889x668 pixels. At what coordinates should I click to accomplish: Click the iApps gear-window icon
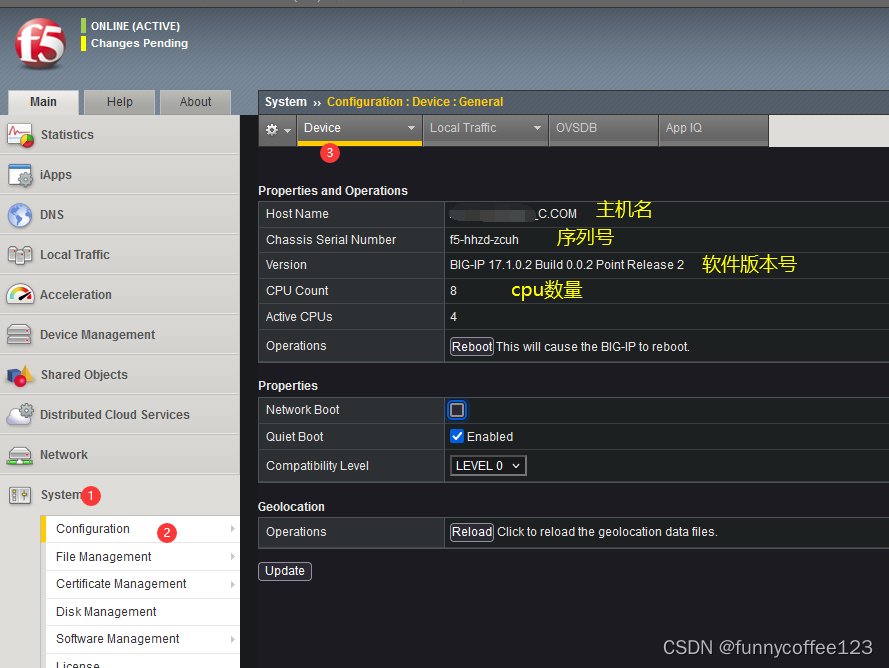(20, 175)
